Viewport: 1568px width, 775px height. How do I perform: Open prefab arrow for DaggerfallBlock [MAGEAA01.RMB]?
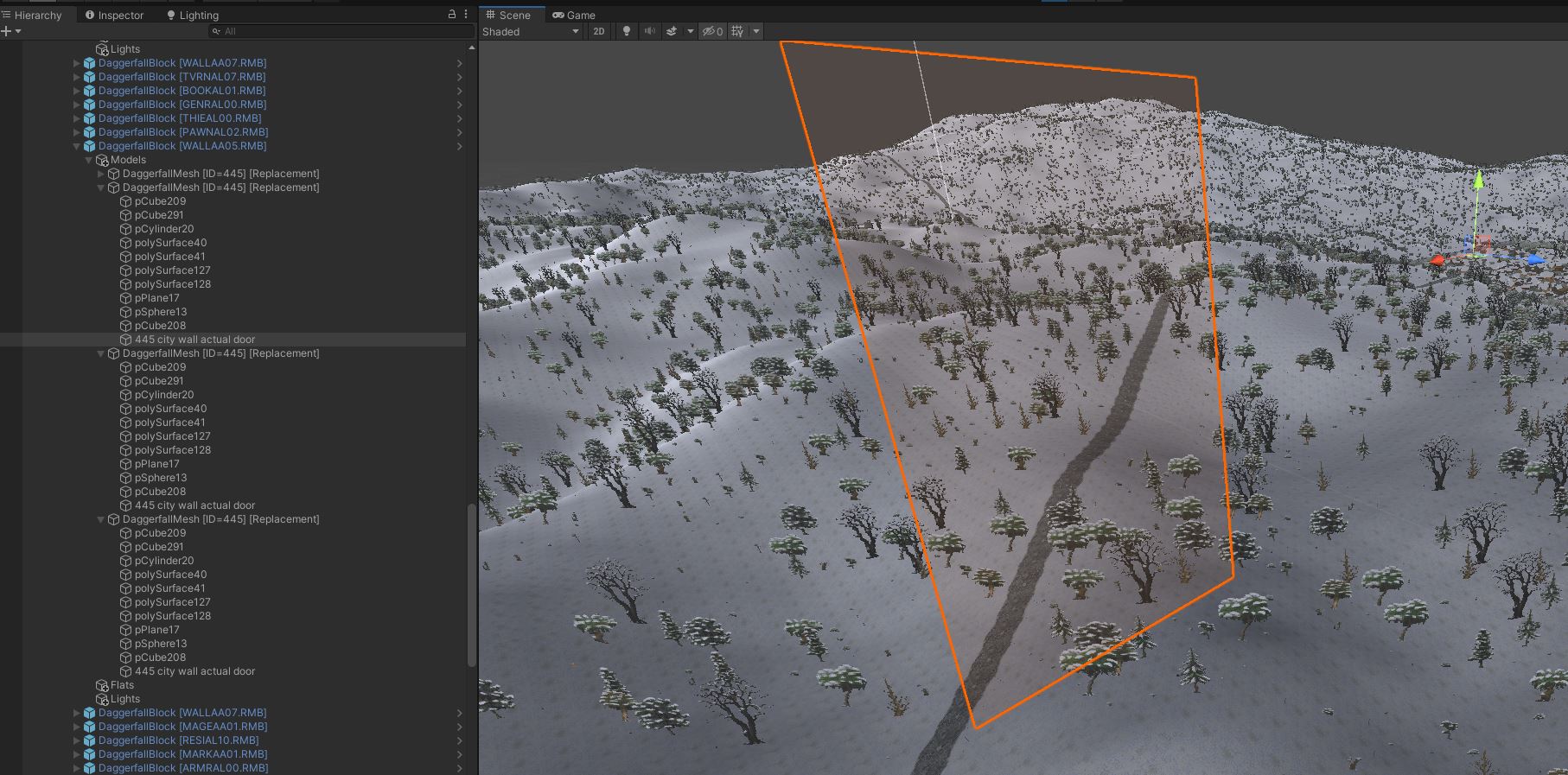pos(459,727)
